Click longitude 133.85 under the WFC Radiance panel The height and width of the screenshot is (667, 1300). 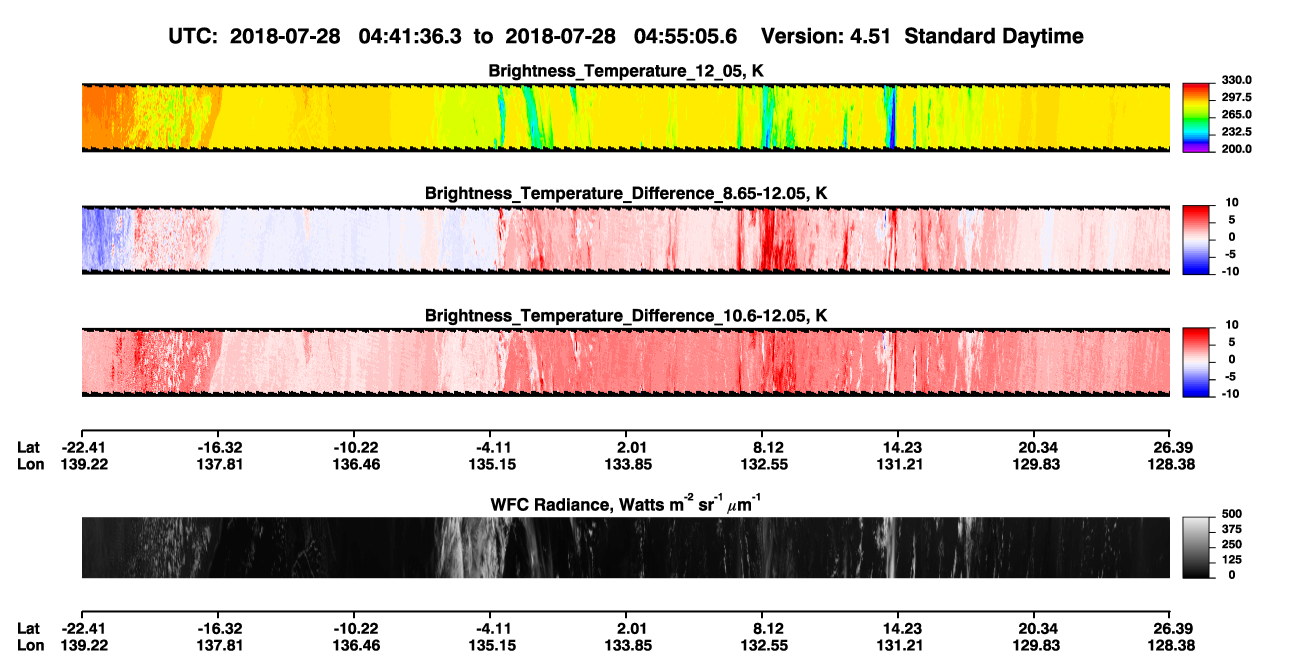click(630, 644)
